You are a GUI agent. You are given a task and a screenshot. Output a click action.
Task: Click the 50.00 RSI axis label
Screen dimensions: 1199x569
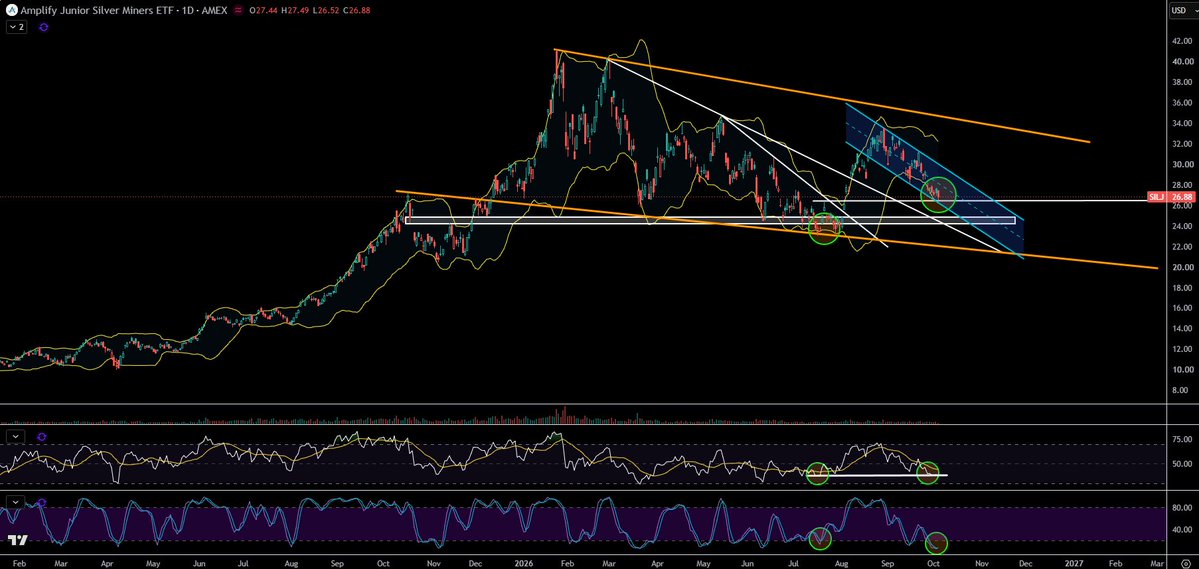[x=1181, y=464]
